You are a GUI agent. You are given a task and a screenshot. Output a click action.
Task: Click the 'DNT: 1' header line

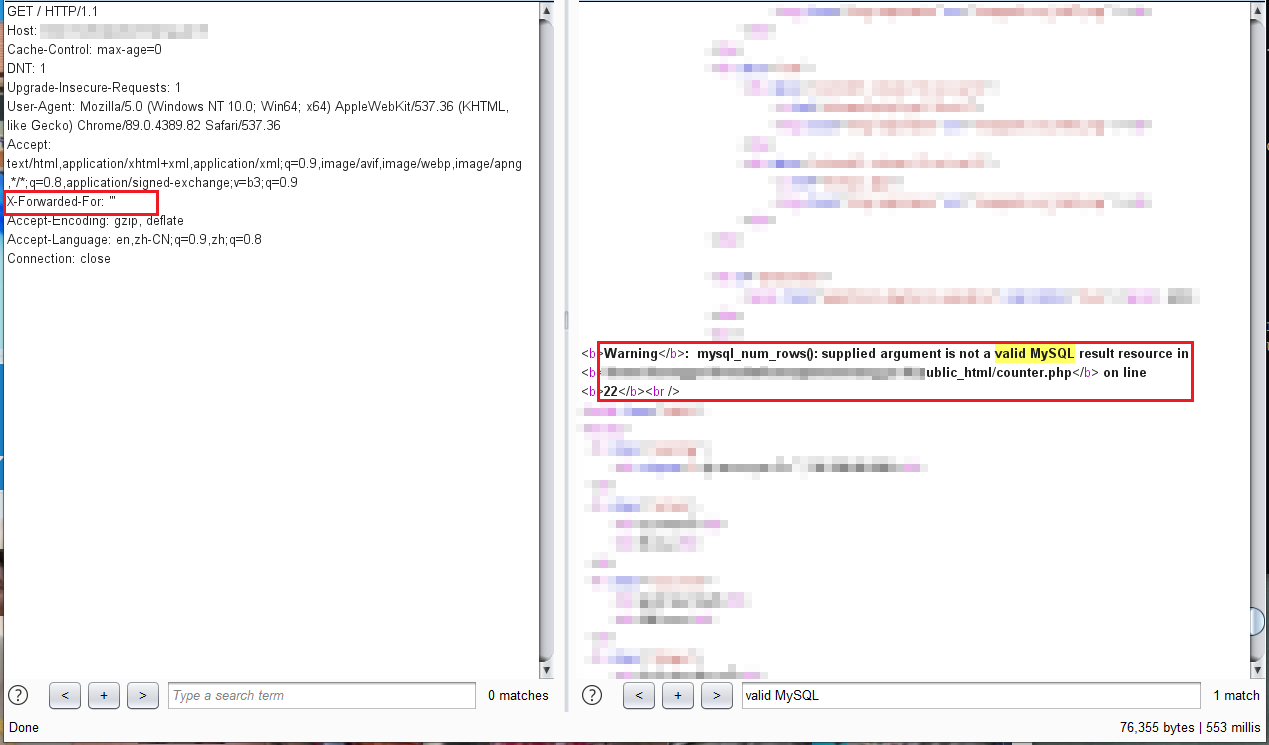point(27,68)
